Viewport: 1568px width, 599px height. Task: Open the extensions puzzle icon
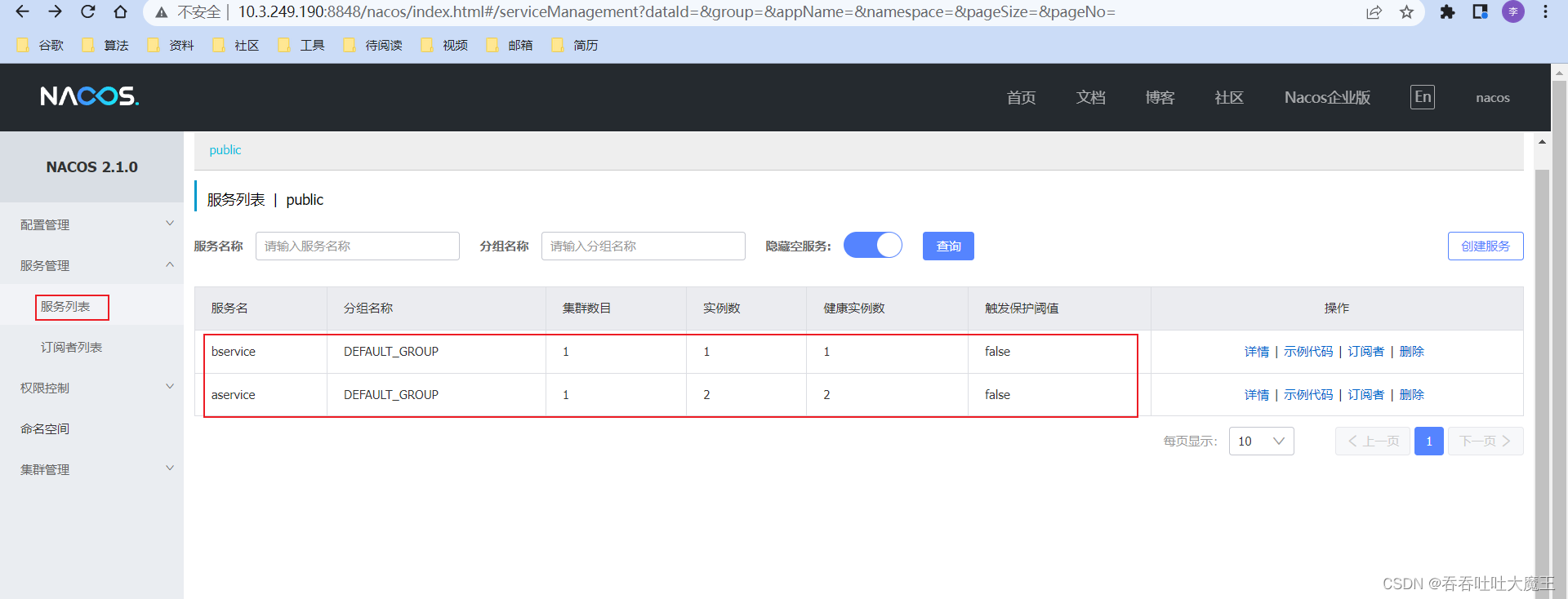(x=1447, y=12)
